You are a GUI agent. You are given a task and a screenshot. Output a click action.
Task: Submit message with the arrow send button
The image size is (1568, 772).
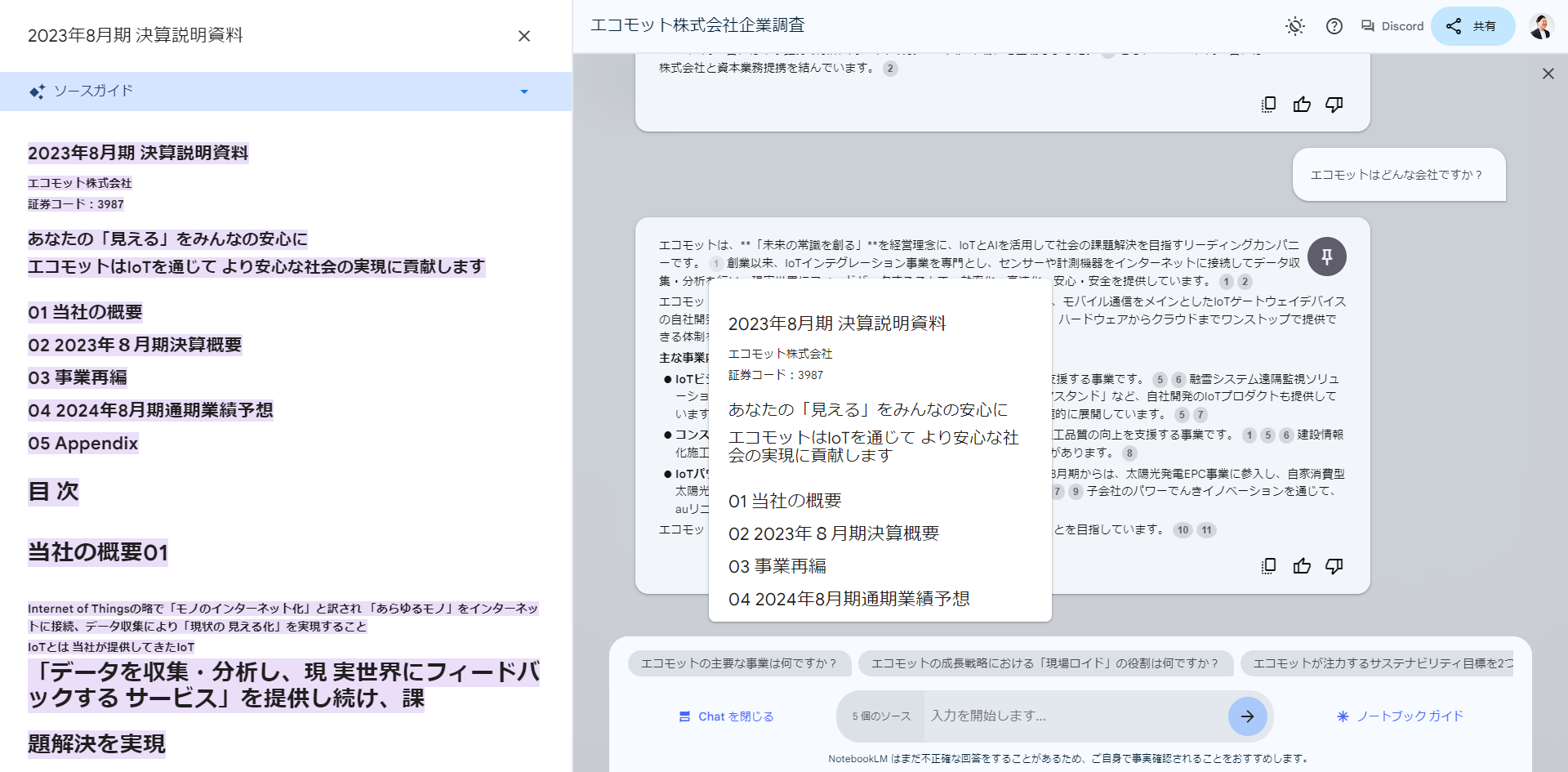(1248, 716)
